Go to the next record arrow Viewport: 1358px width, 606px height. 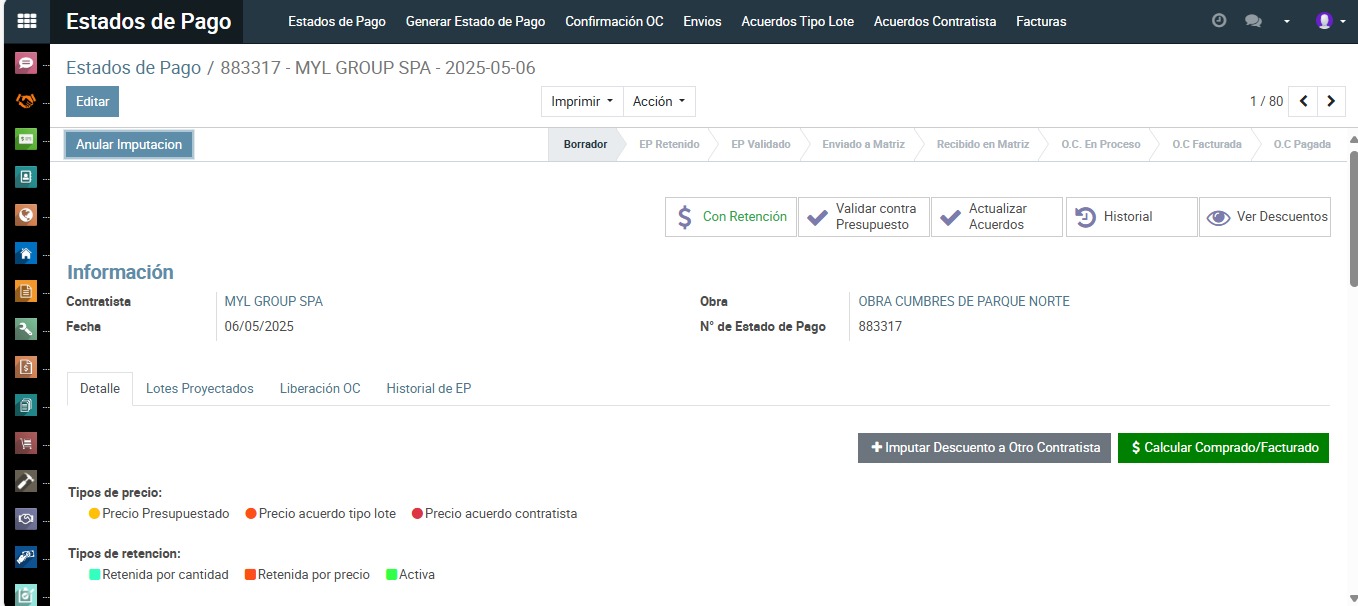1331,101
